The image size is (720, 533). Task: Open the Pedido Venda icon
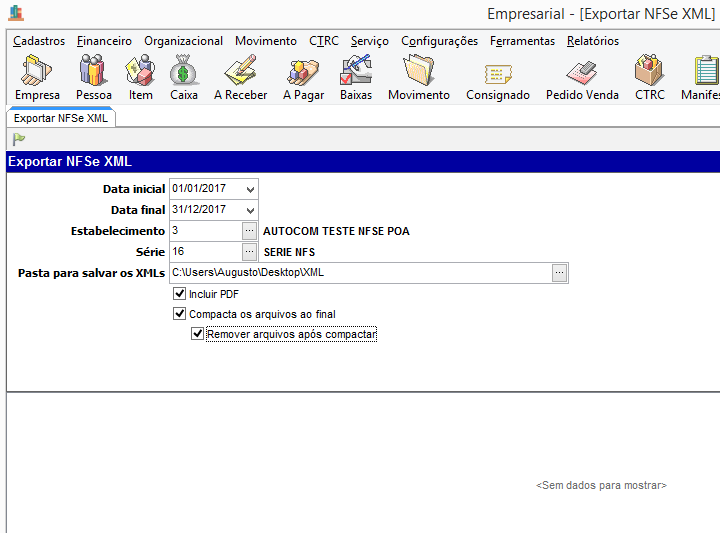pyautogui.click(x=582, y=78)
